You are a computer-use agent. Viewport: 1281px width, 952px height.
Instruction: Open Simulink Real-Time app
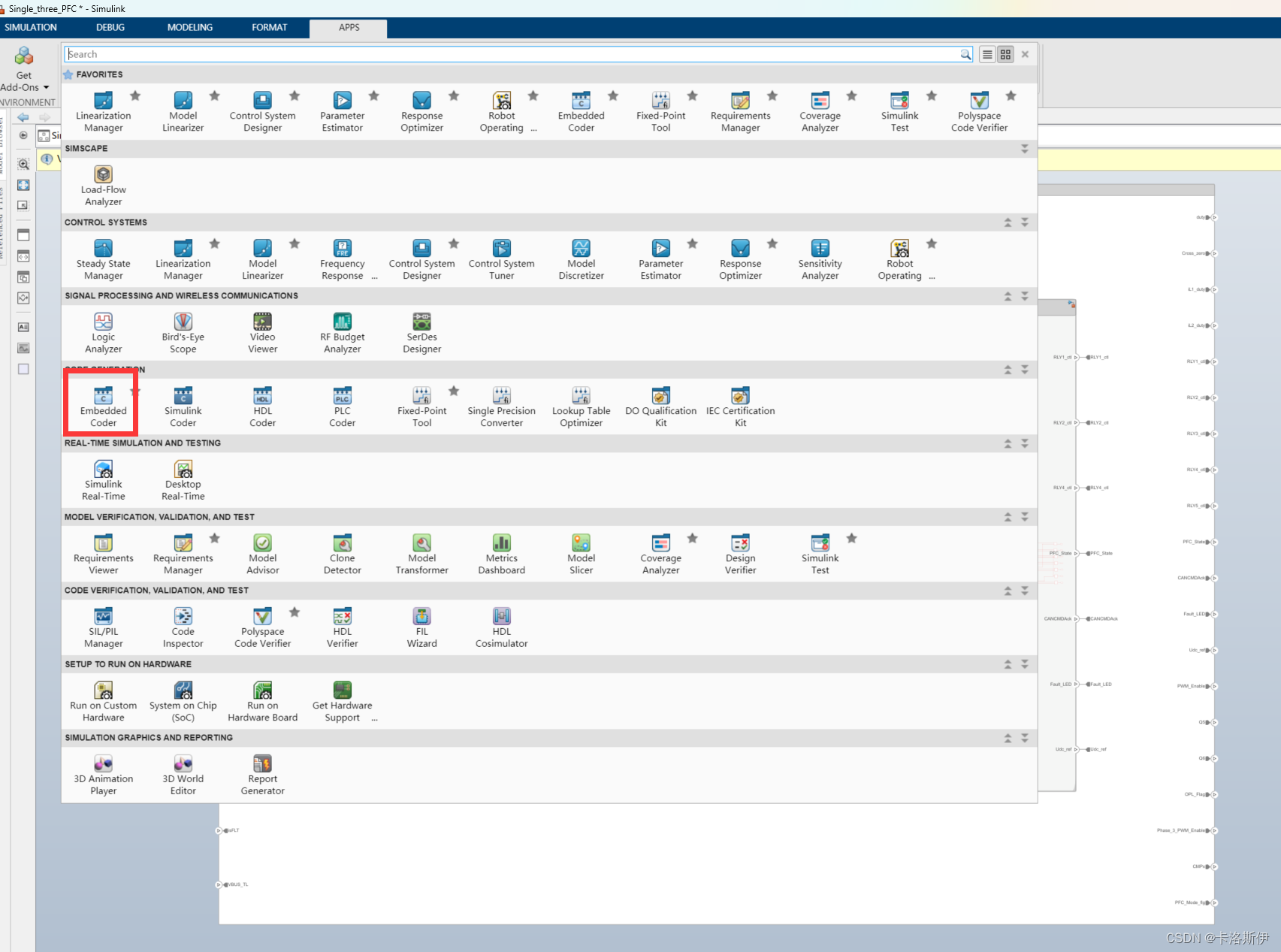click(x=103, y=480)
